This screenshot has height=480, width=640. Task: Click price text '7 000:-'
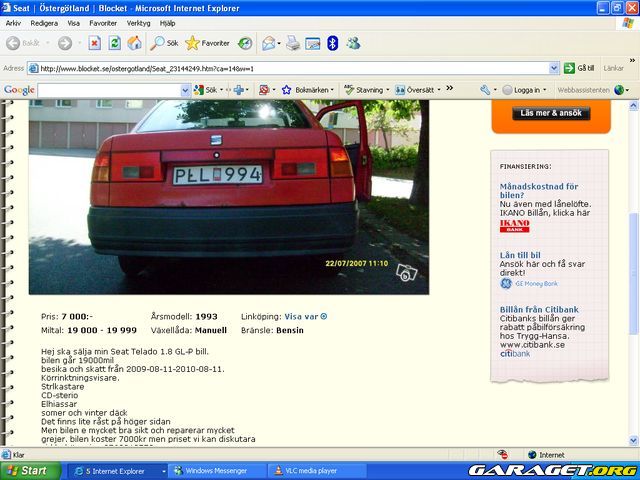(77, 316)
